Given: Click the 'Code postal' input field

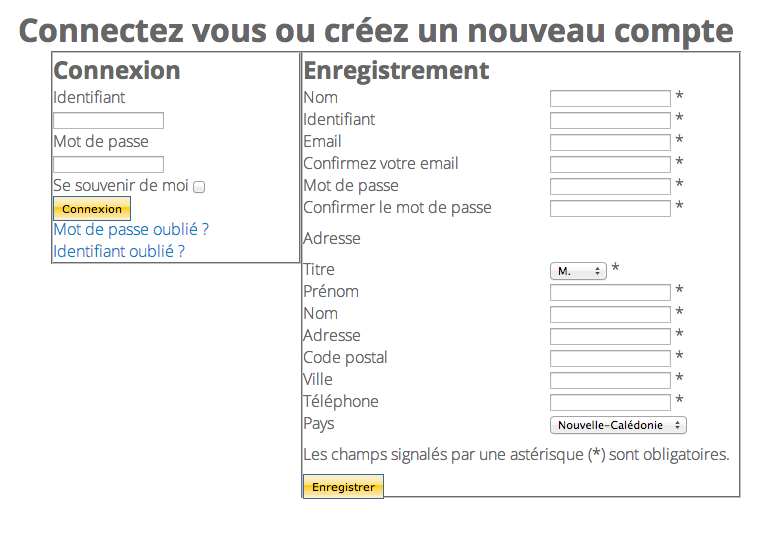Looking at the screenshot, I should pos(610,359).
